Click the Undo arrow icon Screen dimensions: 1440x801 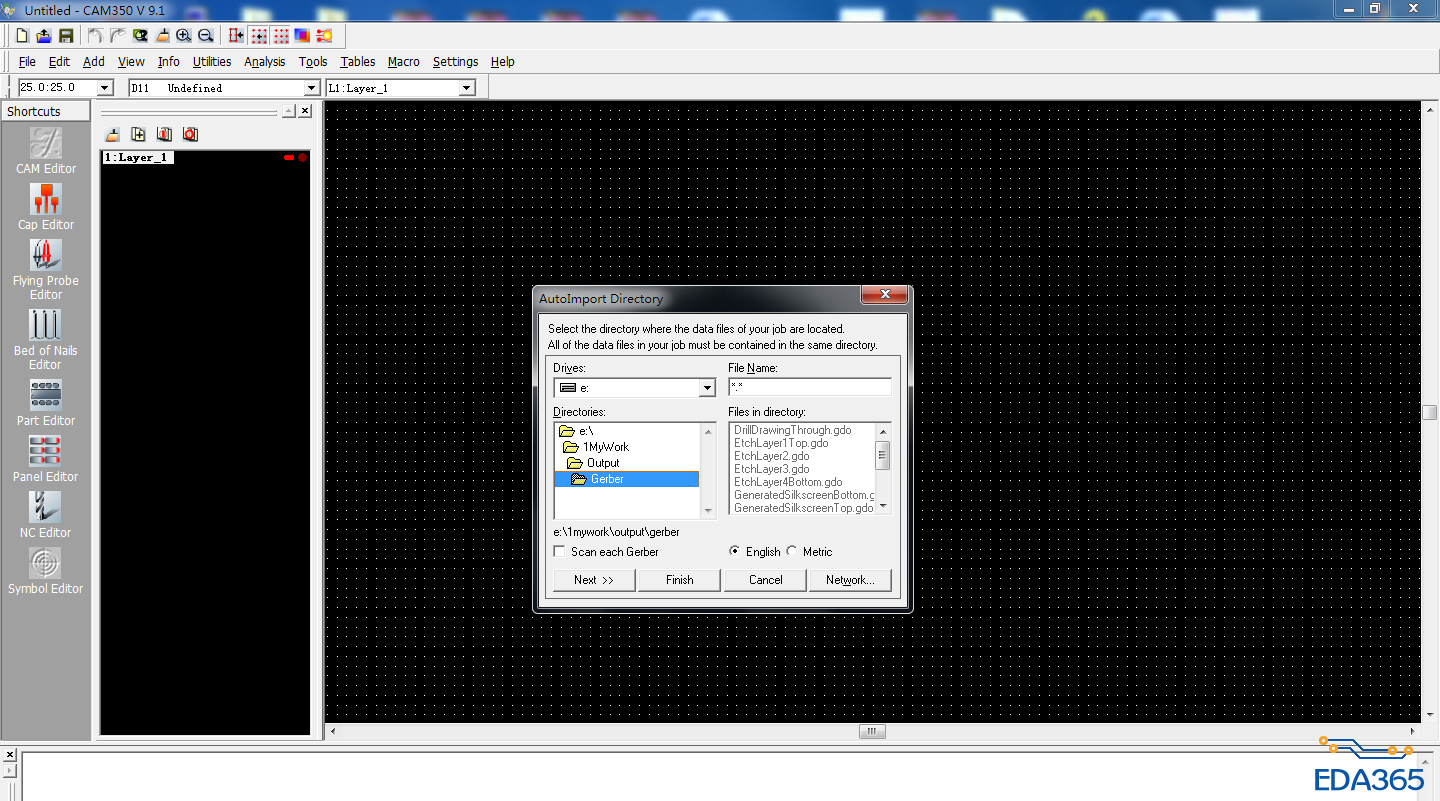click(x=95, y=35)
